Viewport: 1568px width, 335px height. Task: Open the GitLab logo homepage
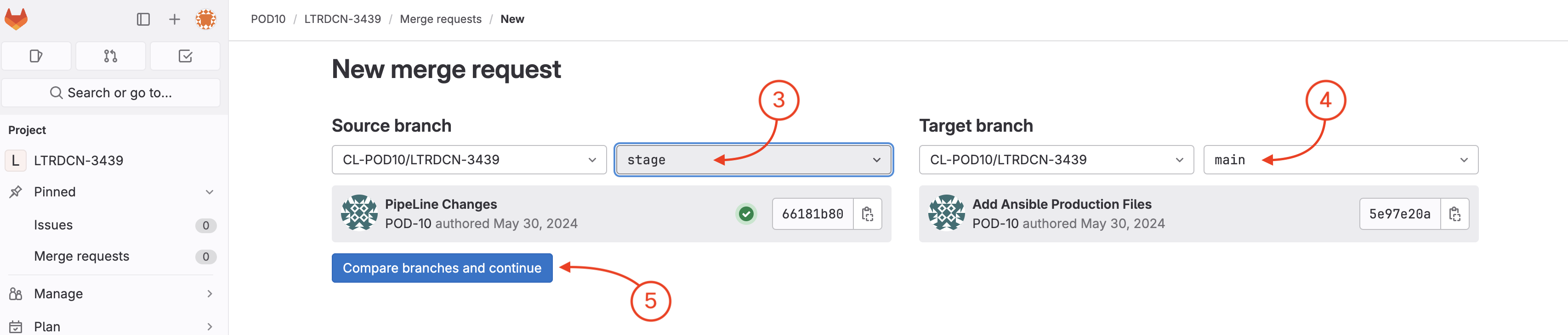[17, 19]
